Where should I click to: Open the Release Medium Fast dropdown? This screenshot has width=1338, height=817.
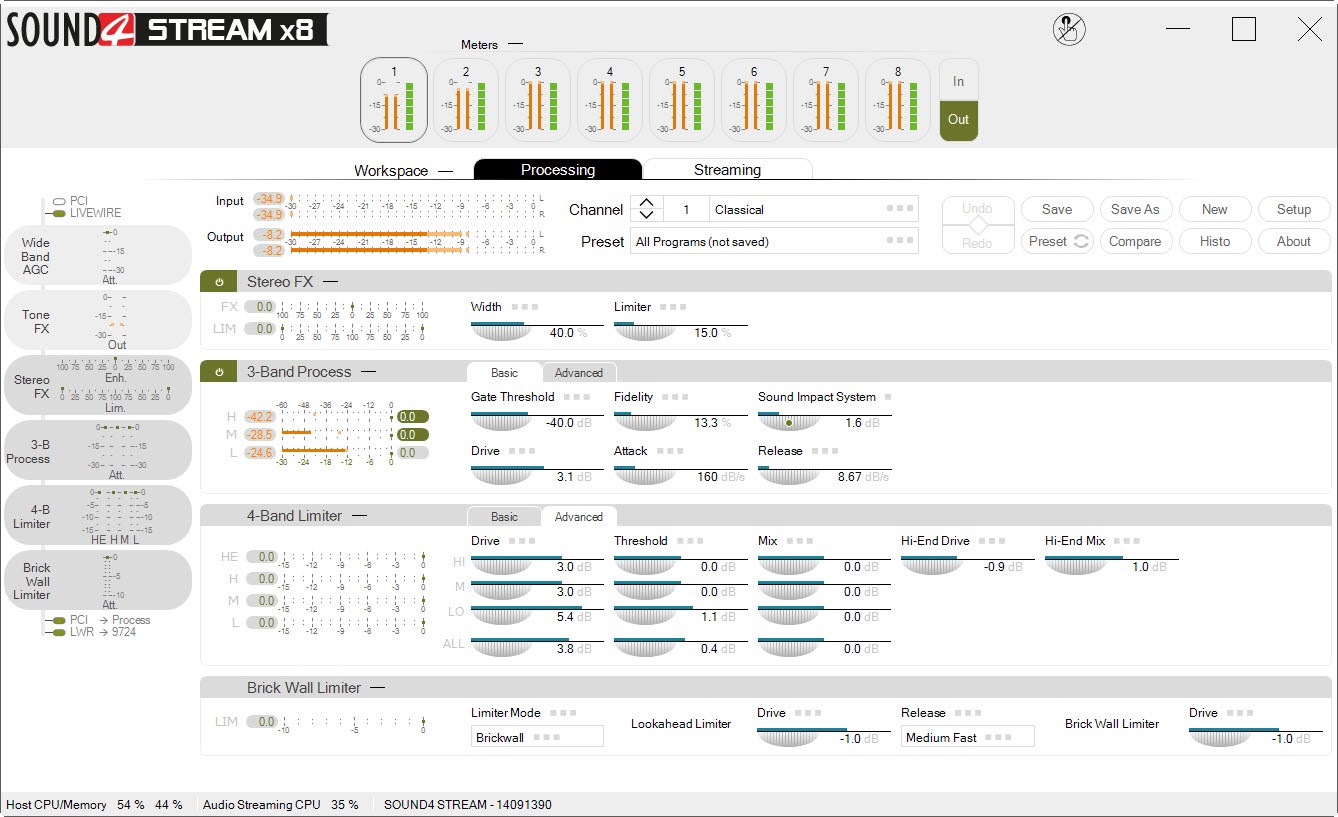(967, 737)
